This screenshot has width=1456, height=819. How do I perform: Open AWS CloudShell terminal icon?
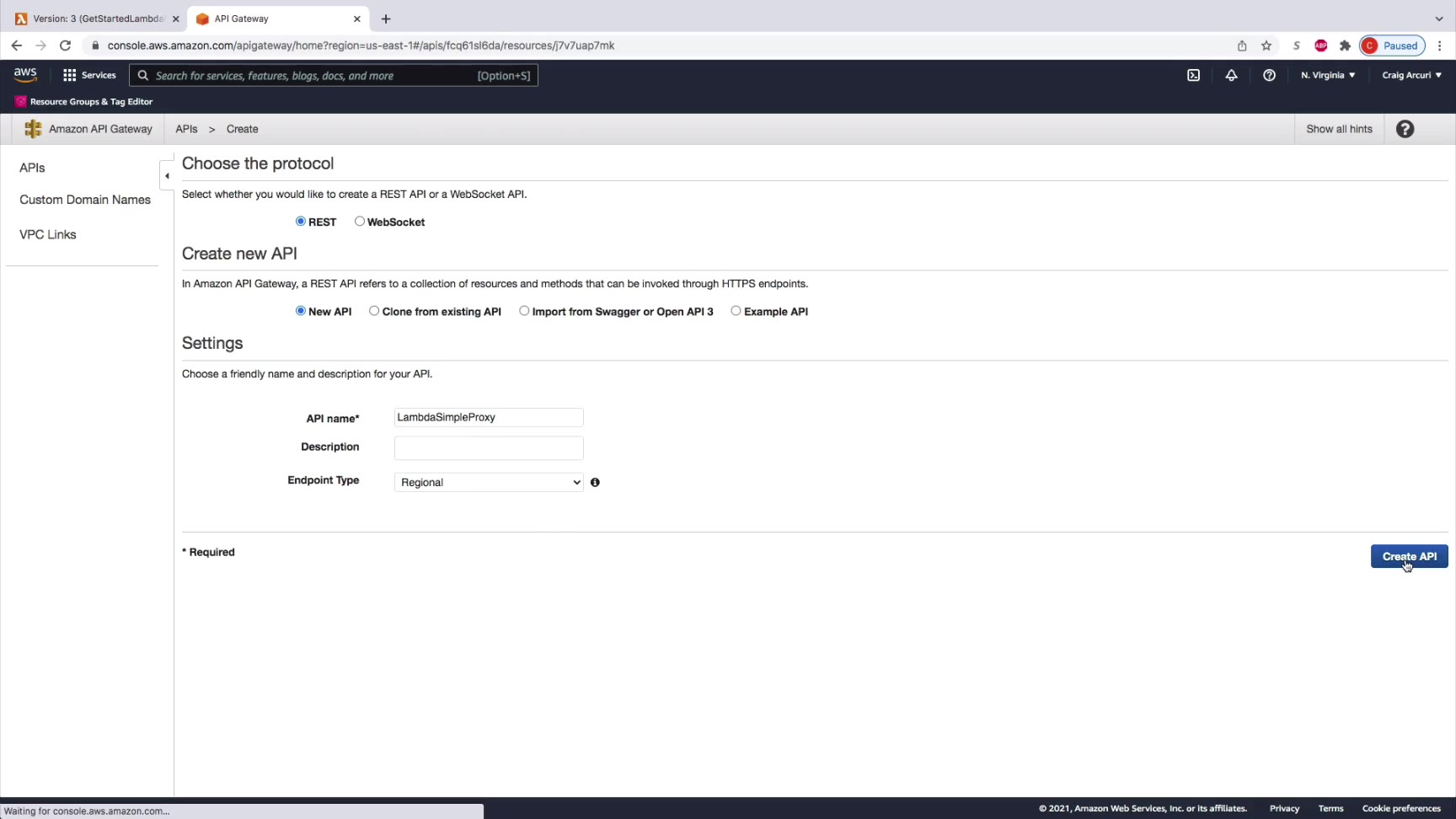tap(1193, 75)
